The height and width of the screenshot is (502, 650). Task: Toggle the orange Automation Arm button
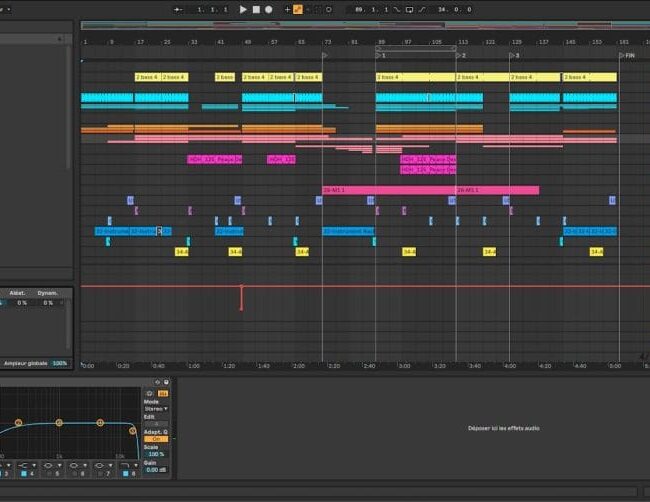tap(297, 9)
